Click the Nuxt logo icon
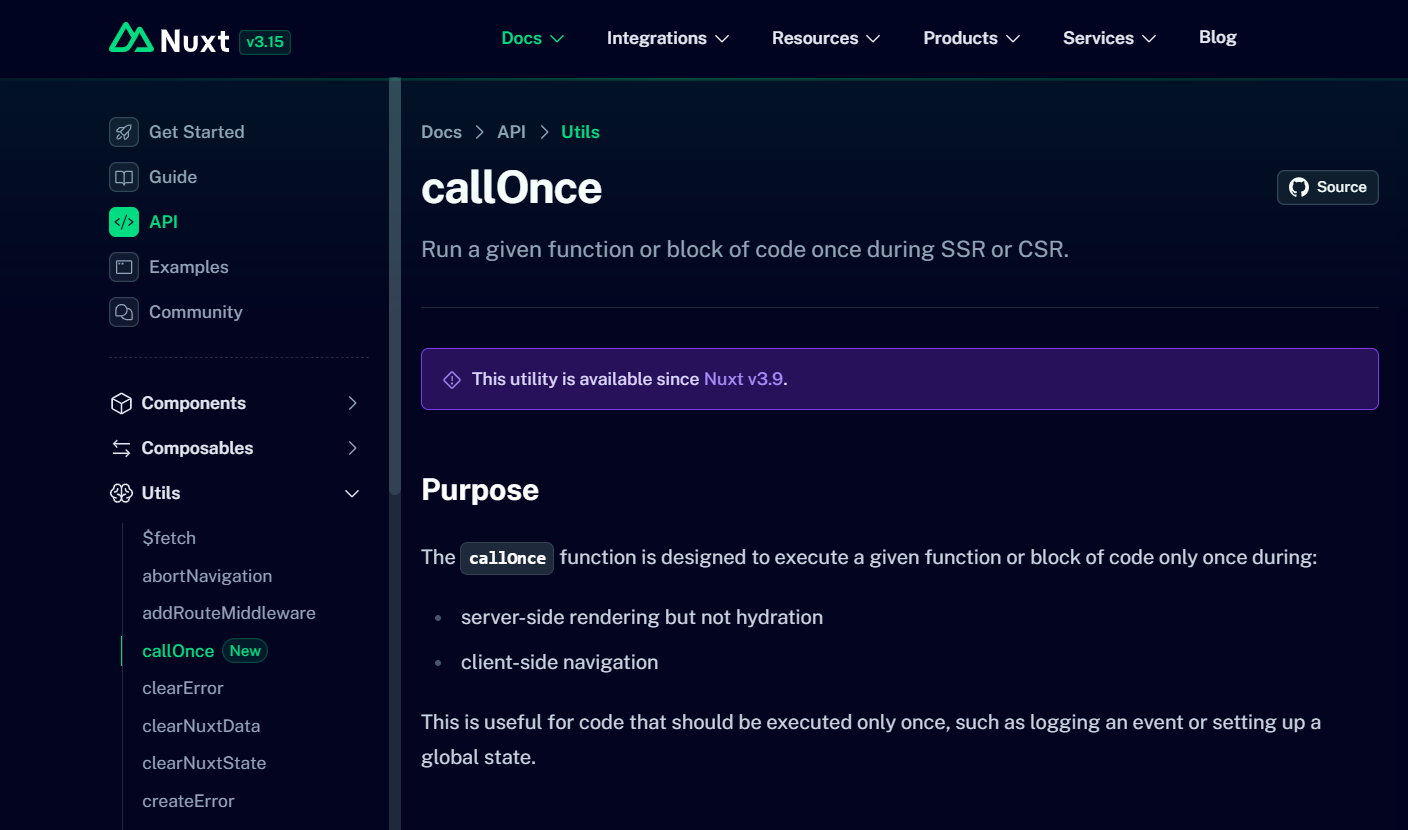 (131, 39)
